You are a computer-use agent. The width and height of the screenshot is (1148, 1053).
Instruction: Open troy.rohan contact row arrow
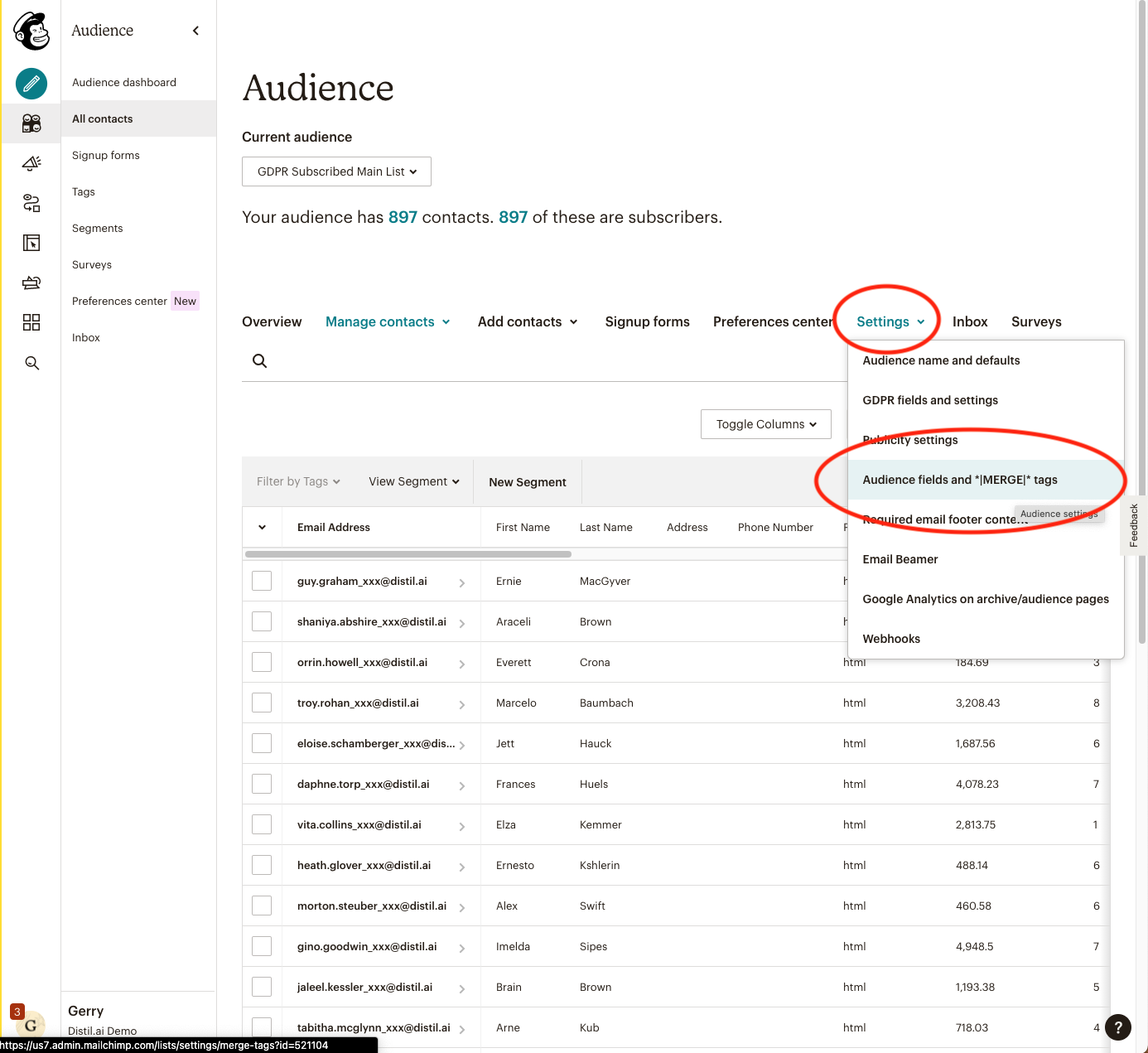click(x=461, y=705)
